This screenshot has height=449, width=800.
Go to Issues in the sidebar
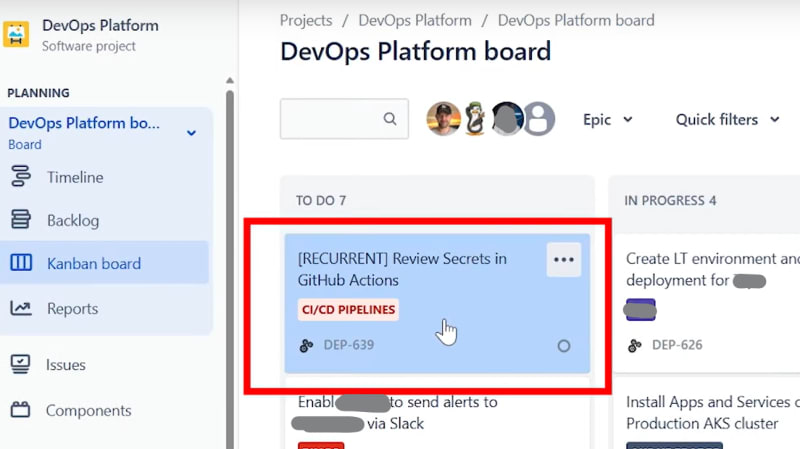tap(65, 365)
